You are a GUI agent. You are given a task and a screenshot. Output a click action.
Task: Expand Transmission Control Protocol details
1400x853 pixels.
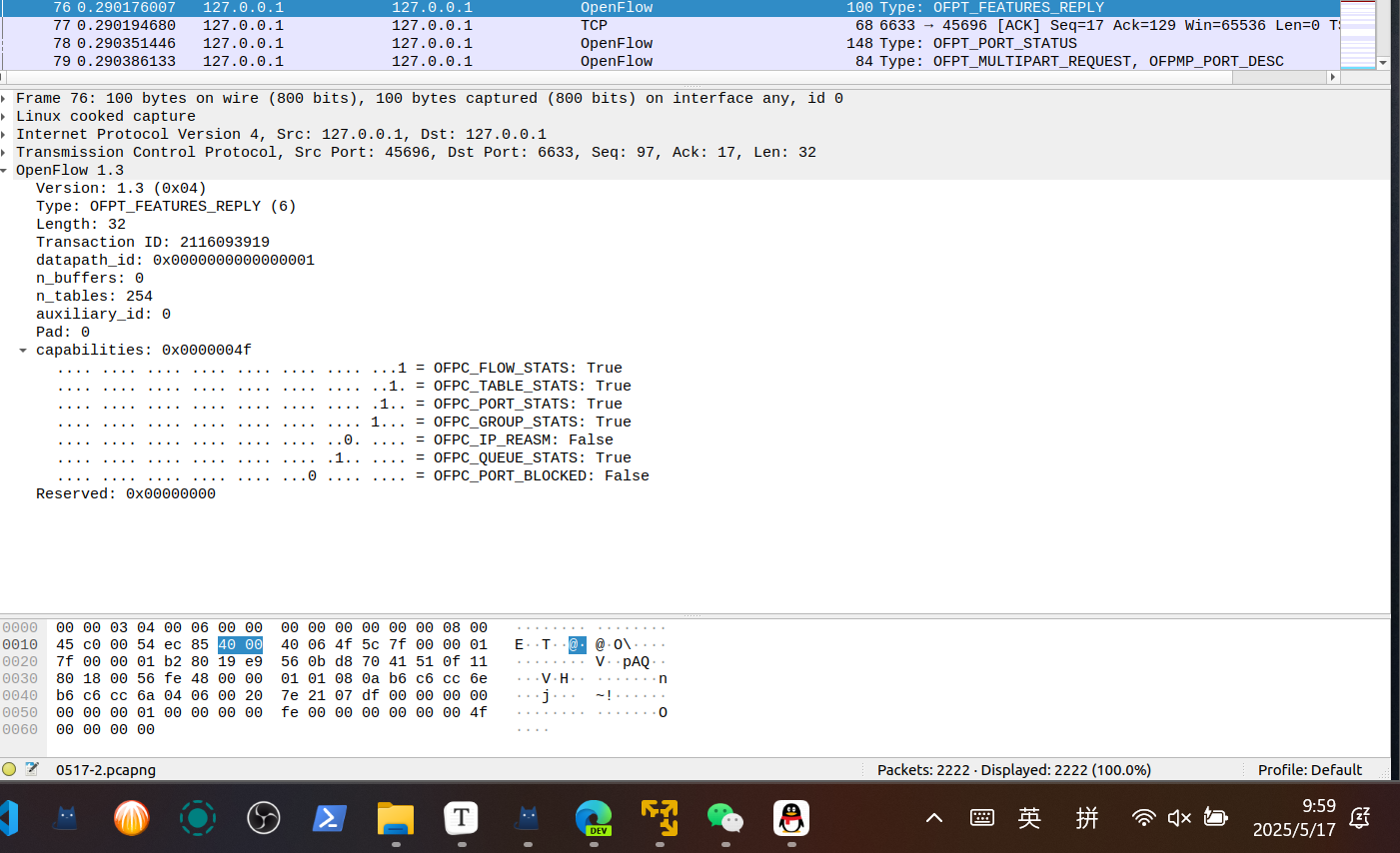click(5, 153)
